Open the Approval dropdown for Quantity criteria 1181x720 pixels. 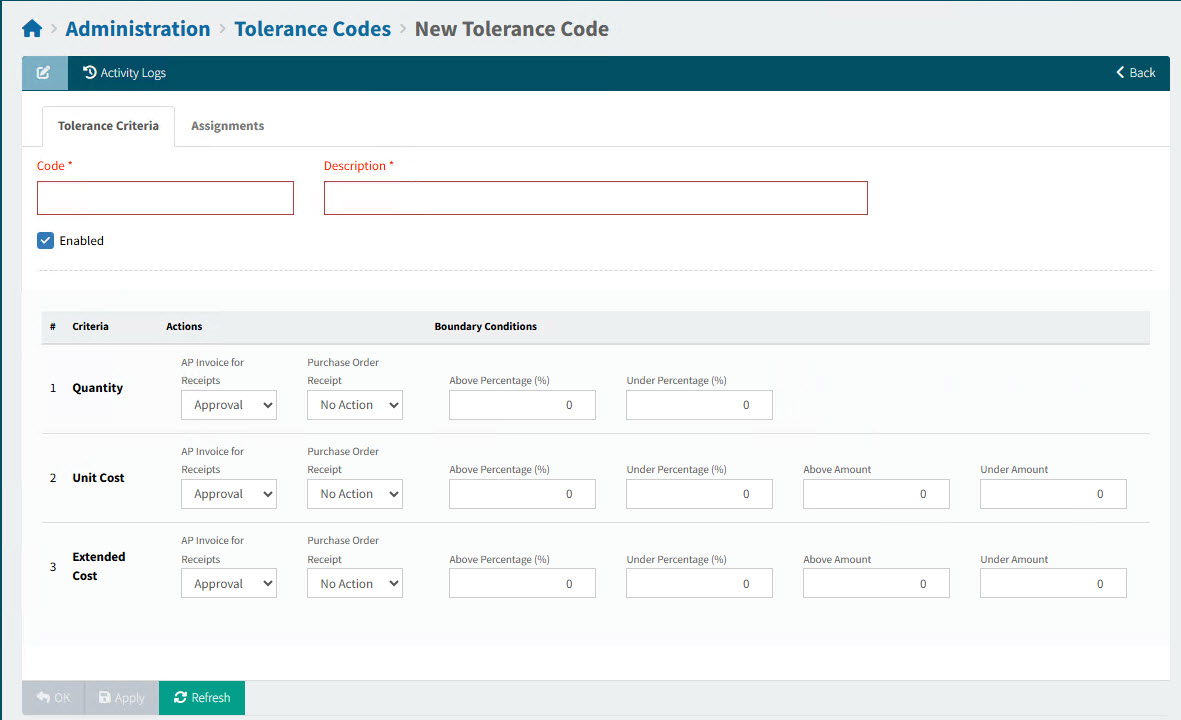(x=229, y=405)
